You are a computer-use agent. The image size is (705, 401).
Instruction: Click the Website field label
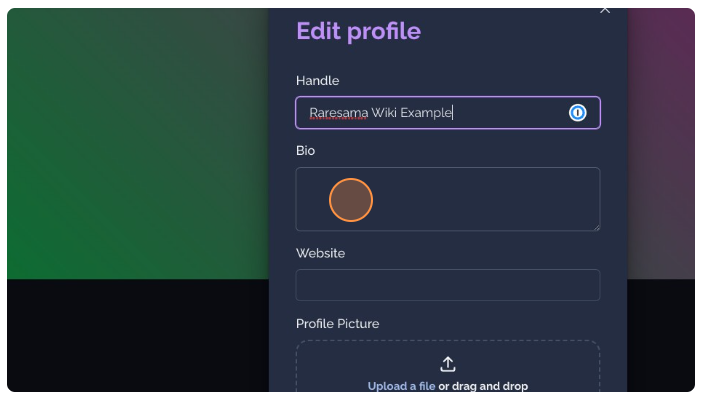coord(320,253)
